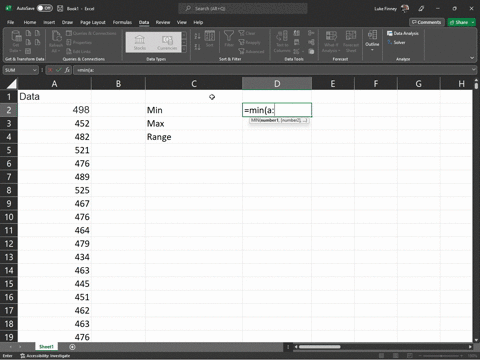The height and width of the screenshot is (360, 480).
Task: Click the cell with value 434
Action: click(55, 257)
